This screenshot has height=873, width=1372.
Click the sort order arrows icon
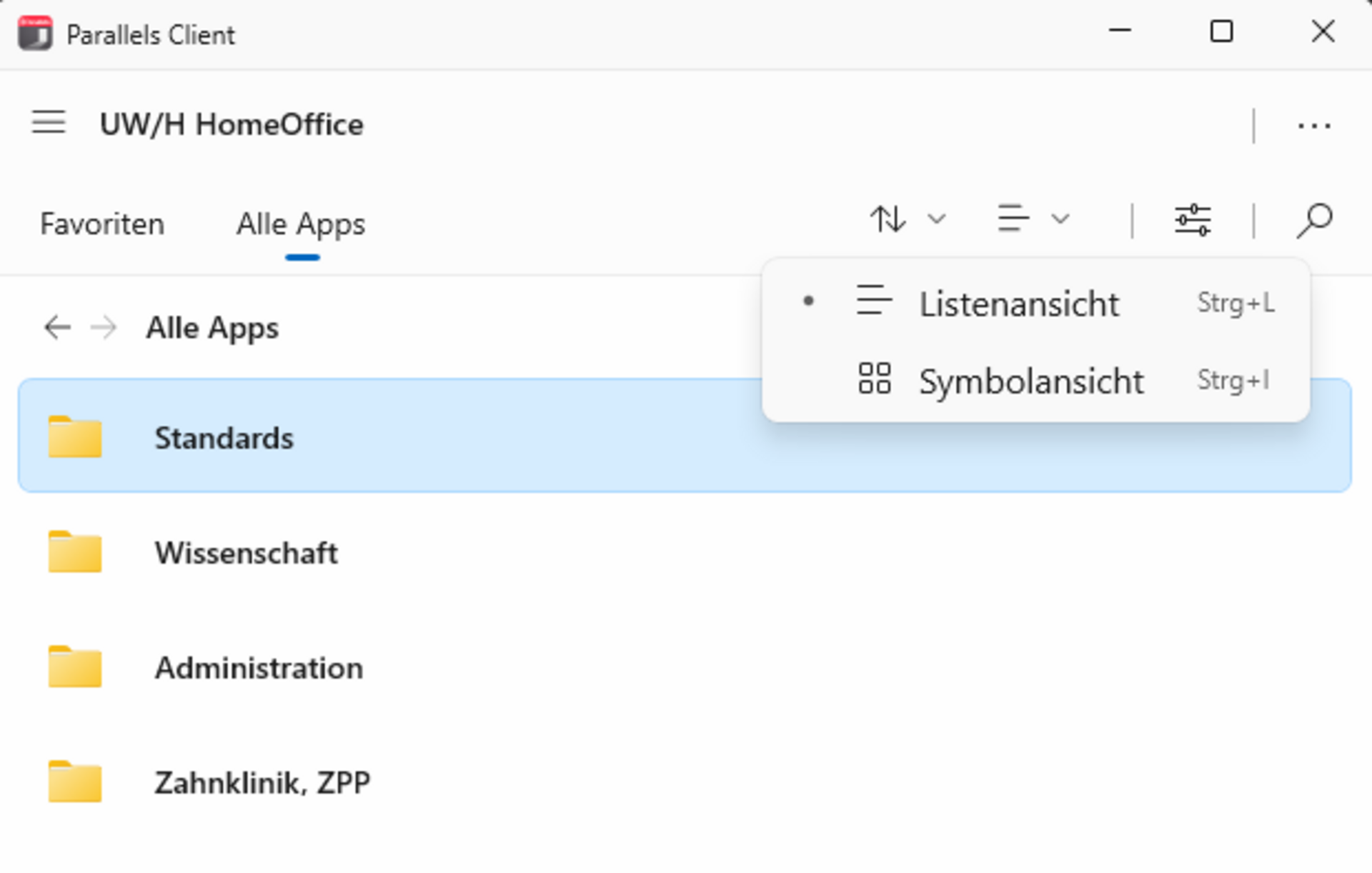coord(888,219)
